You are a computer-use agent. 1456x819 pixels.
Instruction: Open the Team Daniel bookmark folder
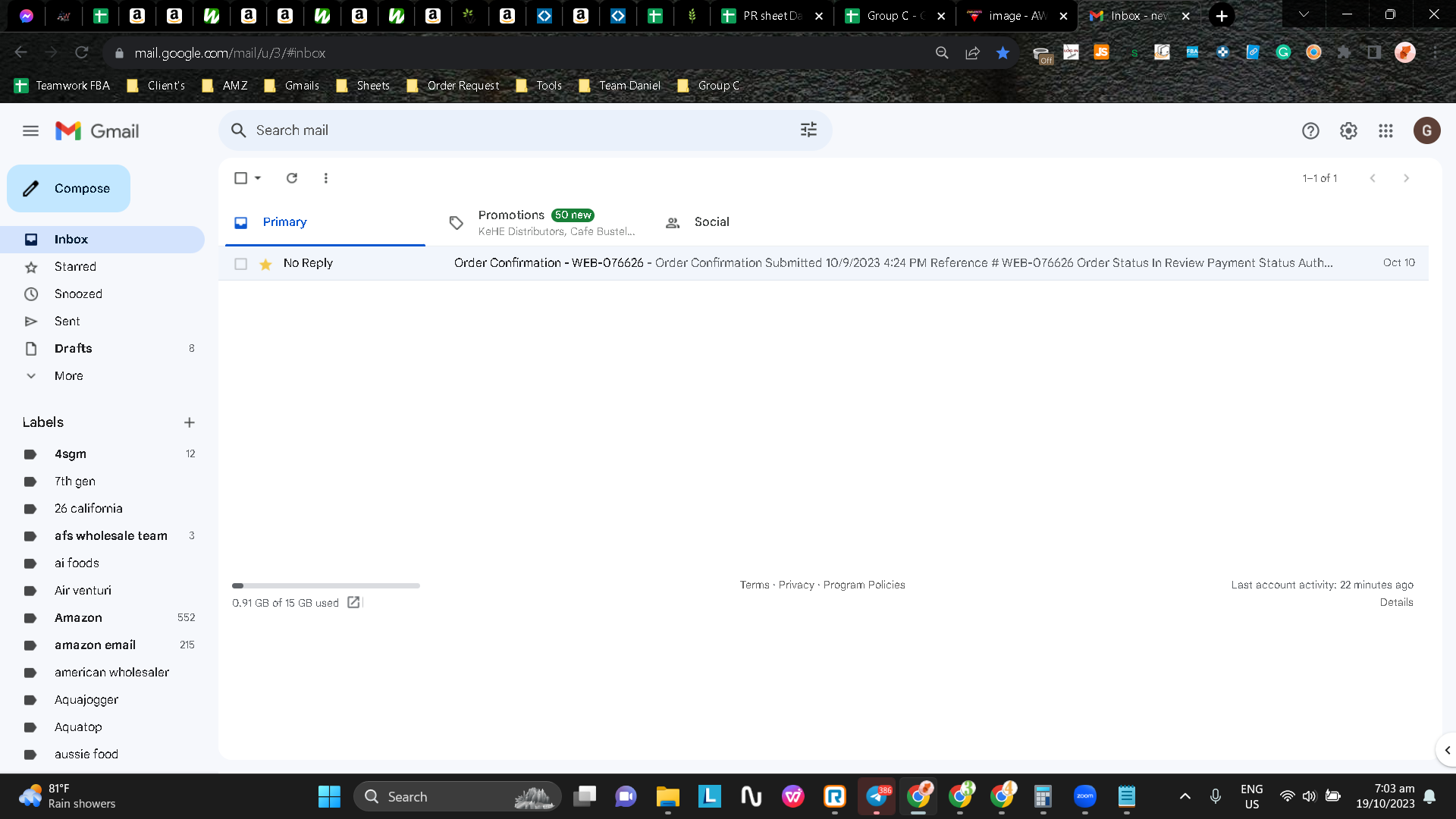tap(620, 86)
